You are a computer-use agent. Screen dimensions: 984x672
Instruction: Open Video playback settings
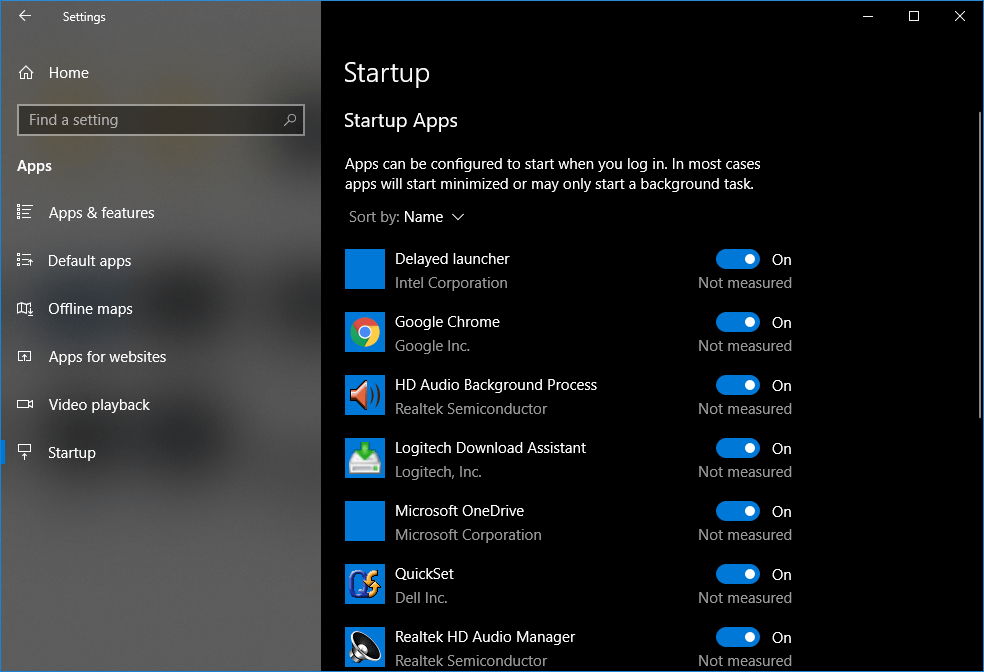point(99,405)
